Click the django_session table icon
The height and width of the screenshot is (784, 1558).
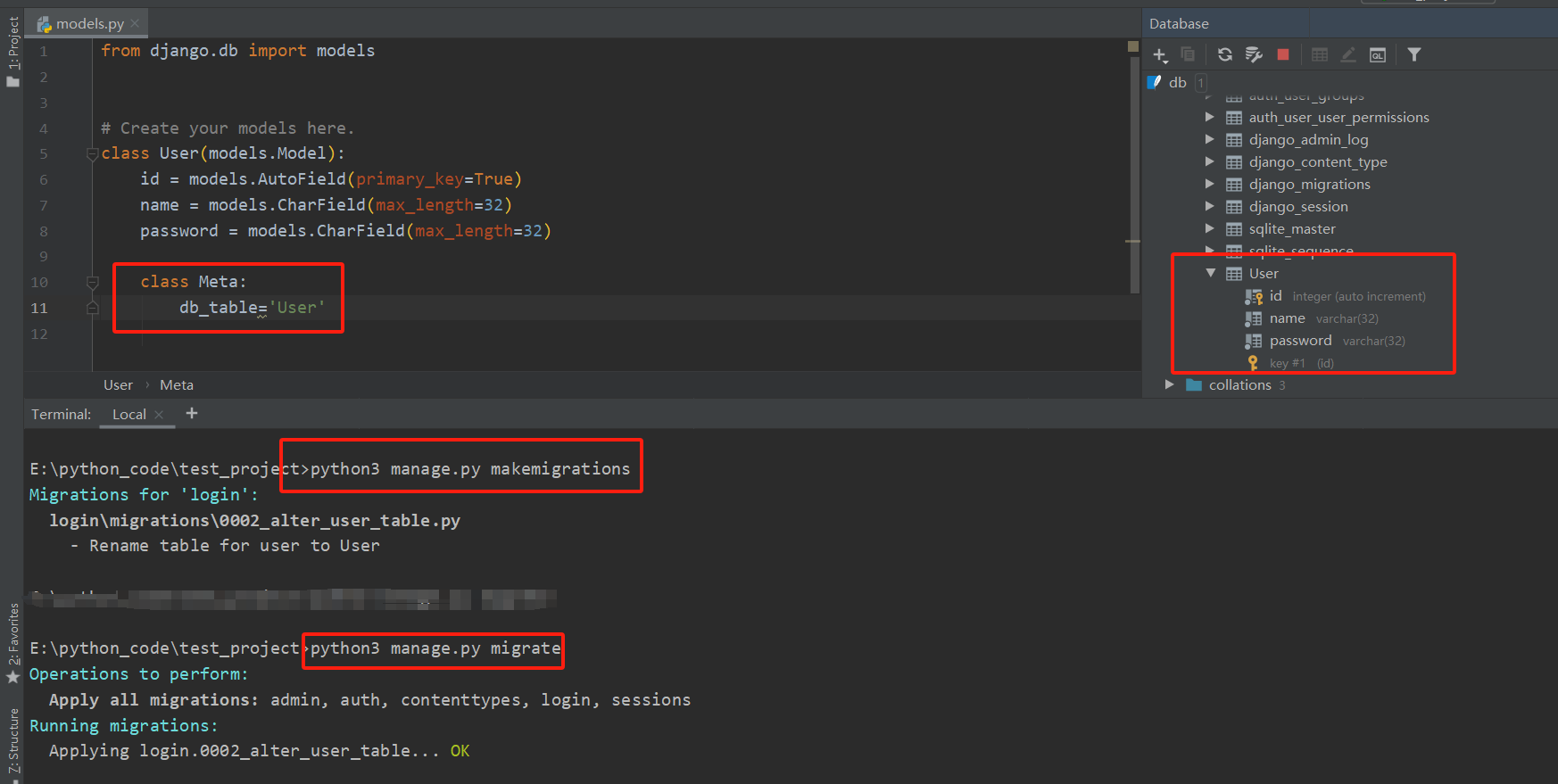coord(1234,207)
